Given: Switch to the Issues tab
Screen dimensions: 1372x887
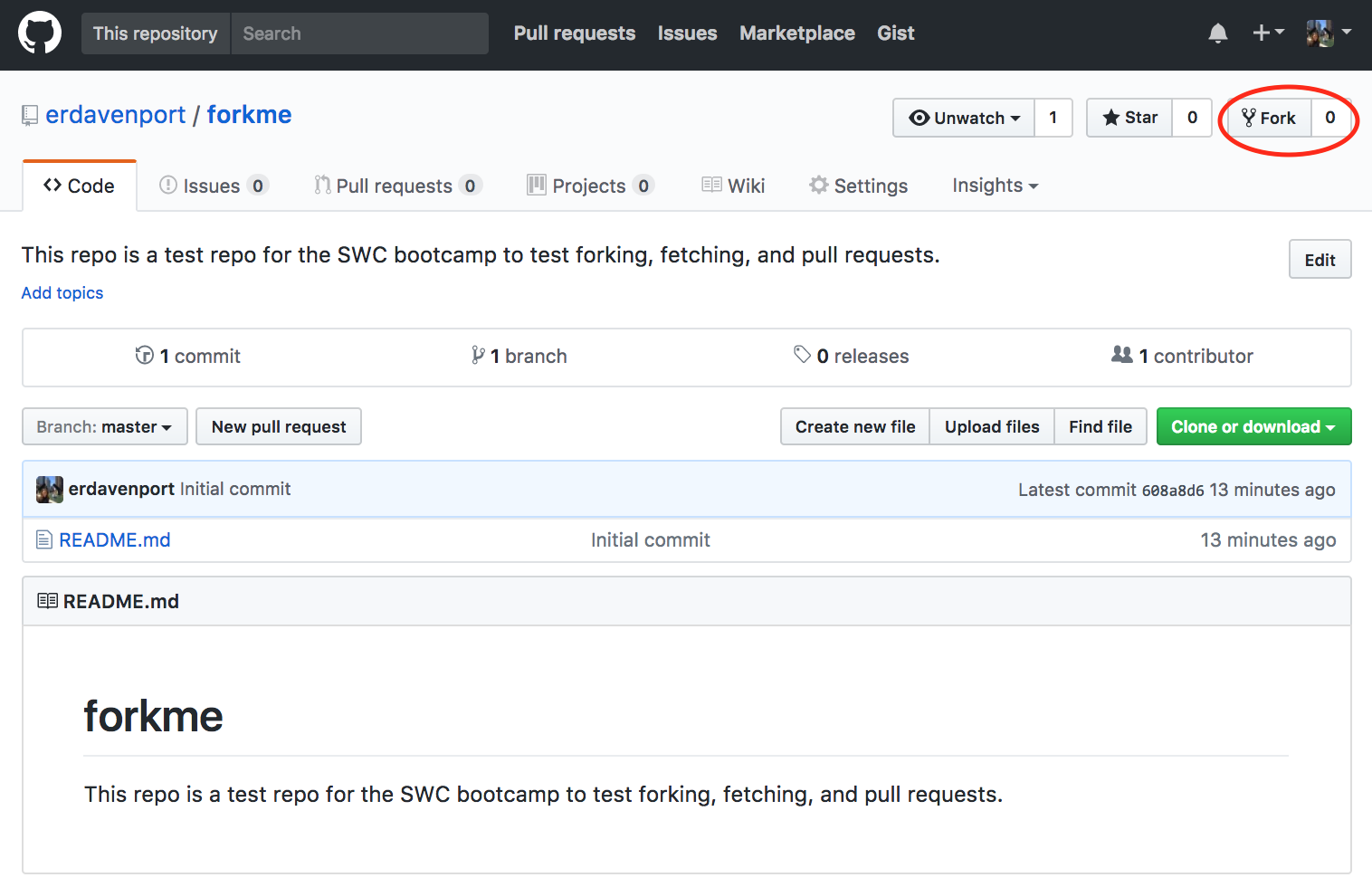Looking at the screenshot, I should [214, 186].
